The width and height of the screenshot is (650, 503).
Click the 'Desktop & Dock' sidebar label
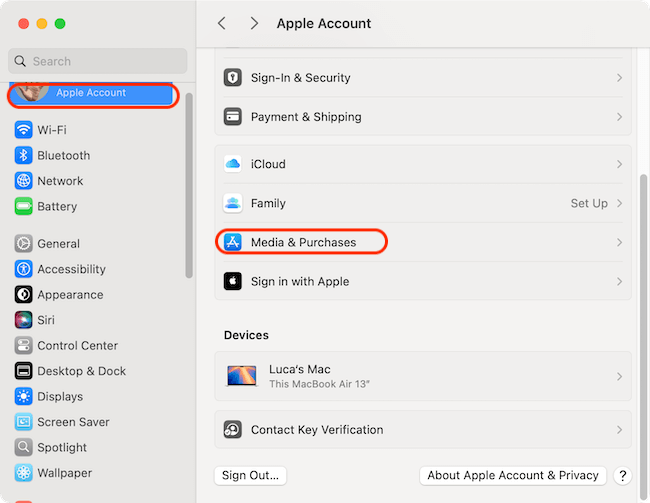pyautogui.click(x=82, y=371)
